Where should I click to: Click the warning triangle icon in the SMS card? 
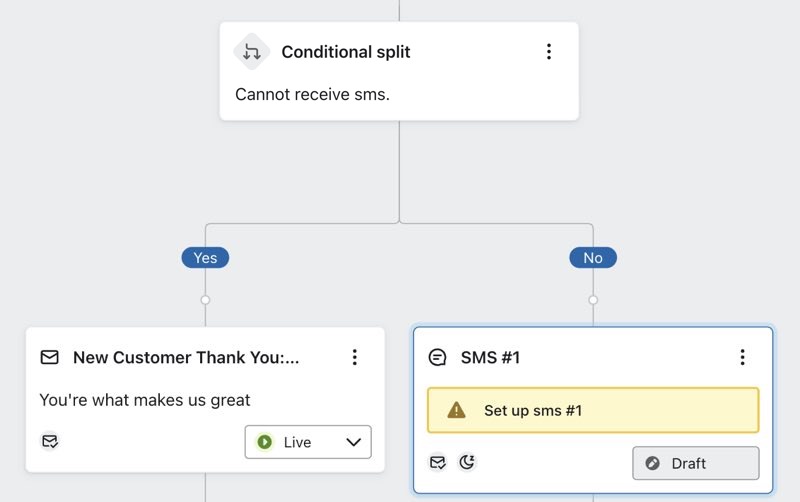[456, 410]
